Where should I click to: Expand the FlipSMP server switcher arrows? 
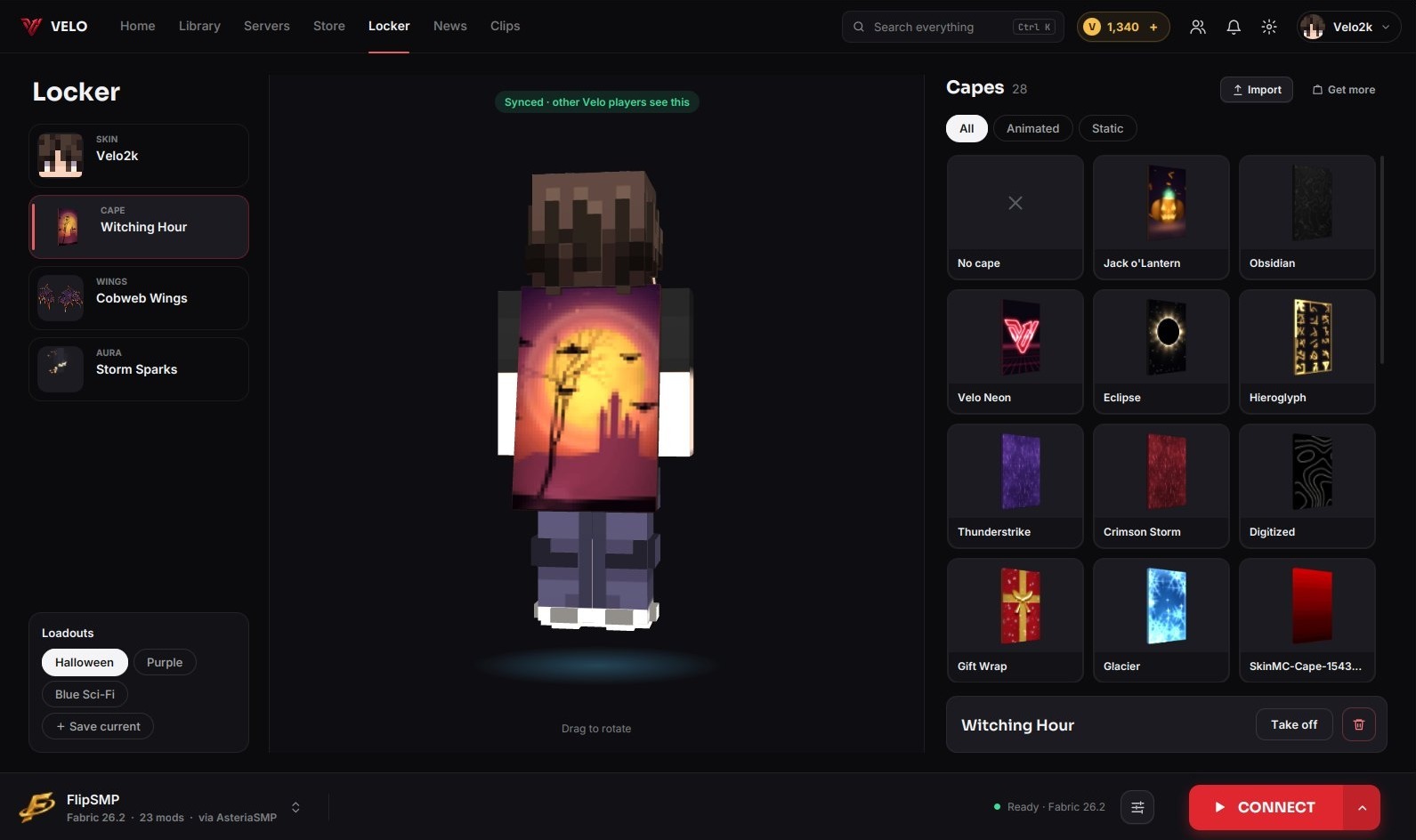pos(295,807)
